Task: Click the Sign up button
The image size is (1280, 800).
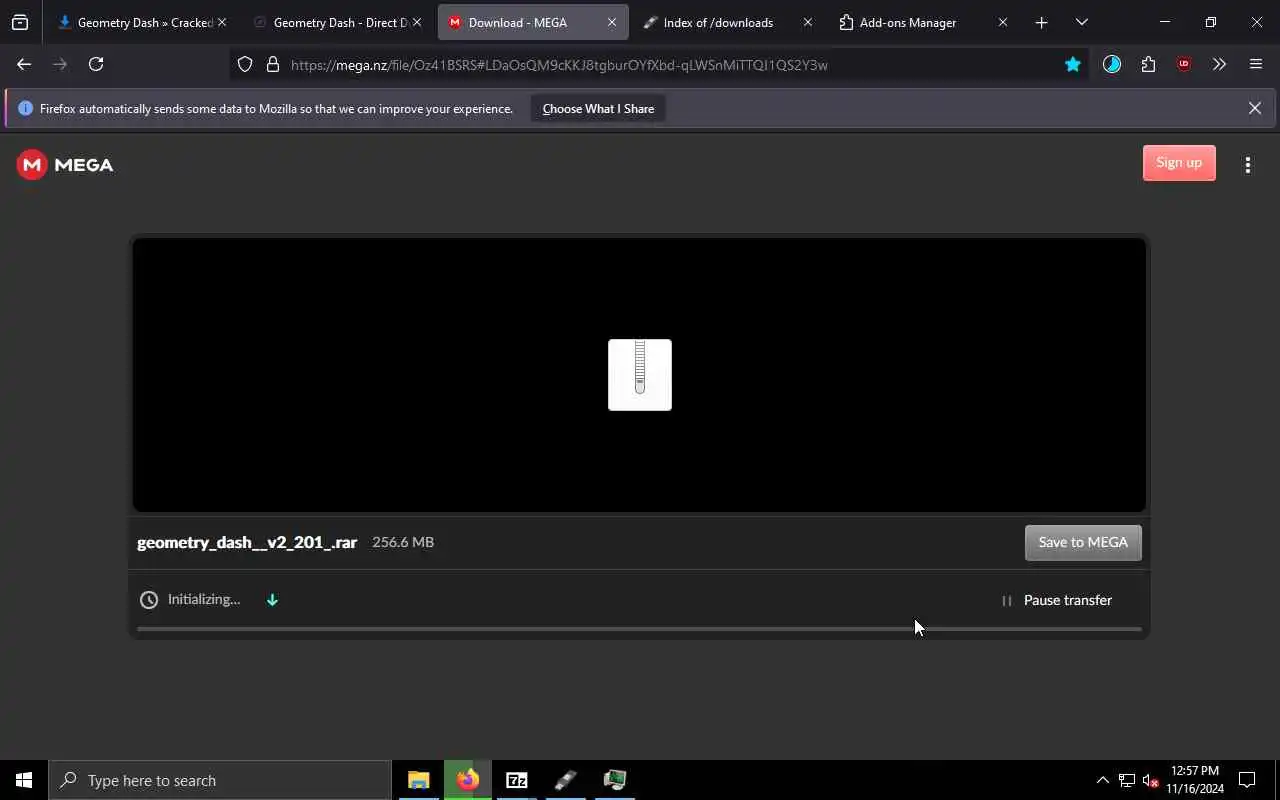Action: [x=1179, y=163]
